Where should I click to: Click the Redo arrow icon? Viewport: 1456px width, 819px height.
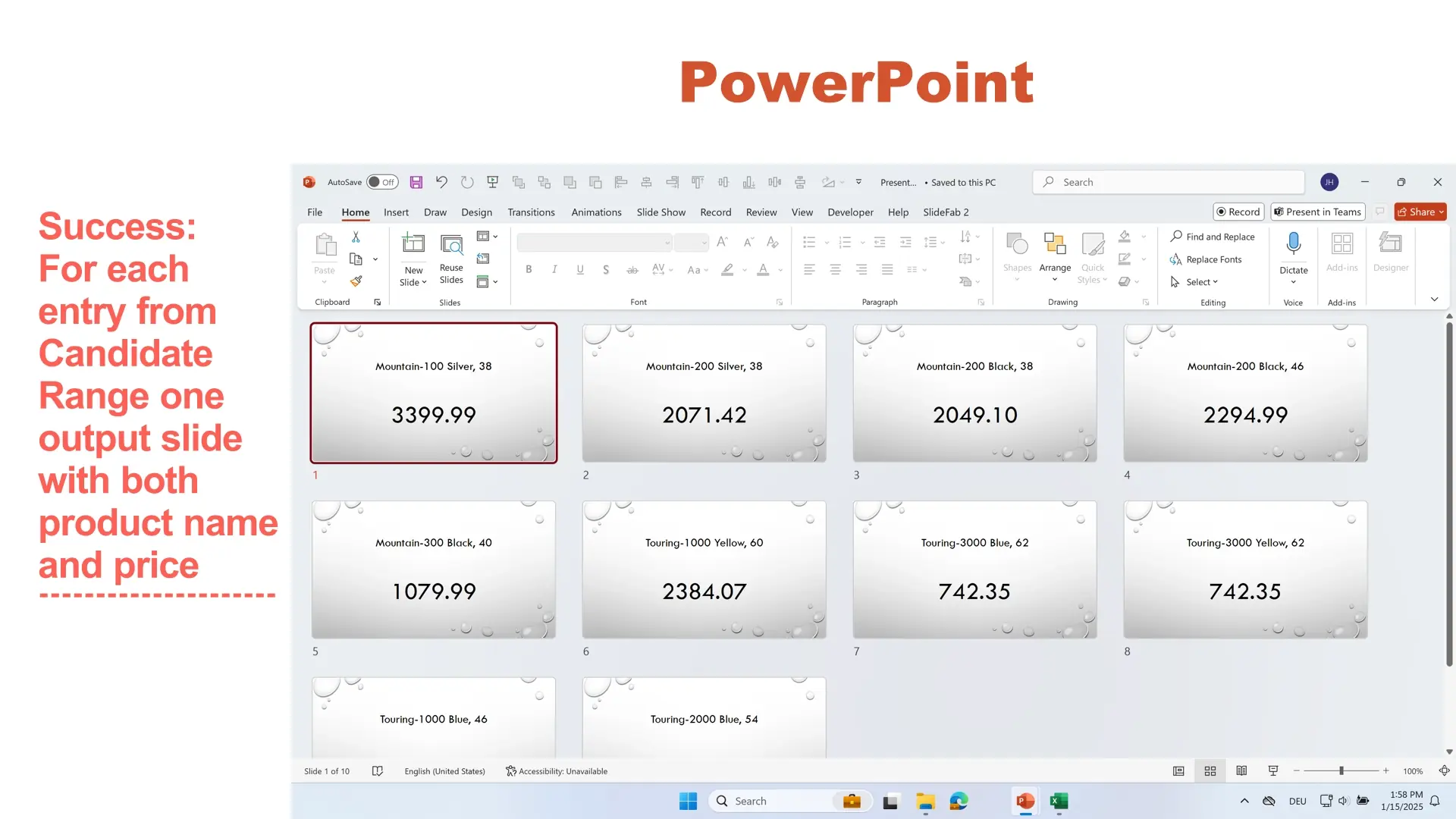[467, 182]
